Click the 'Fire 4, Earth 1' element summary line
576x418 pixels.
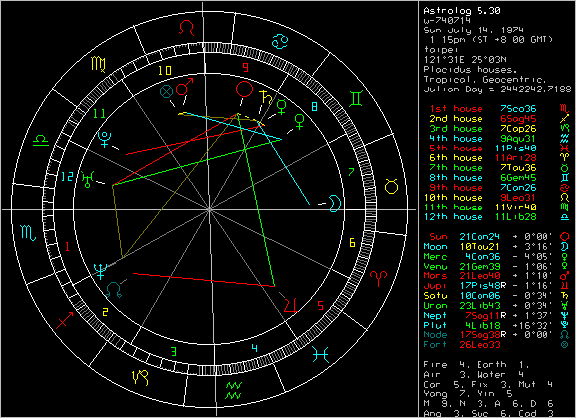tap(476, 365)
